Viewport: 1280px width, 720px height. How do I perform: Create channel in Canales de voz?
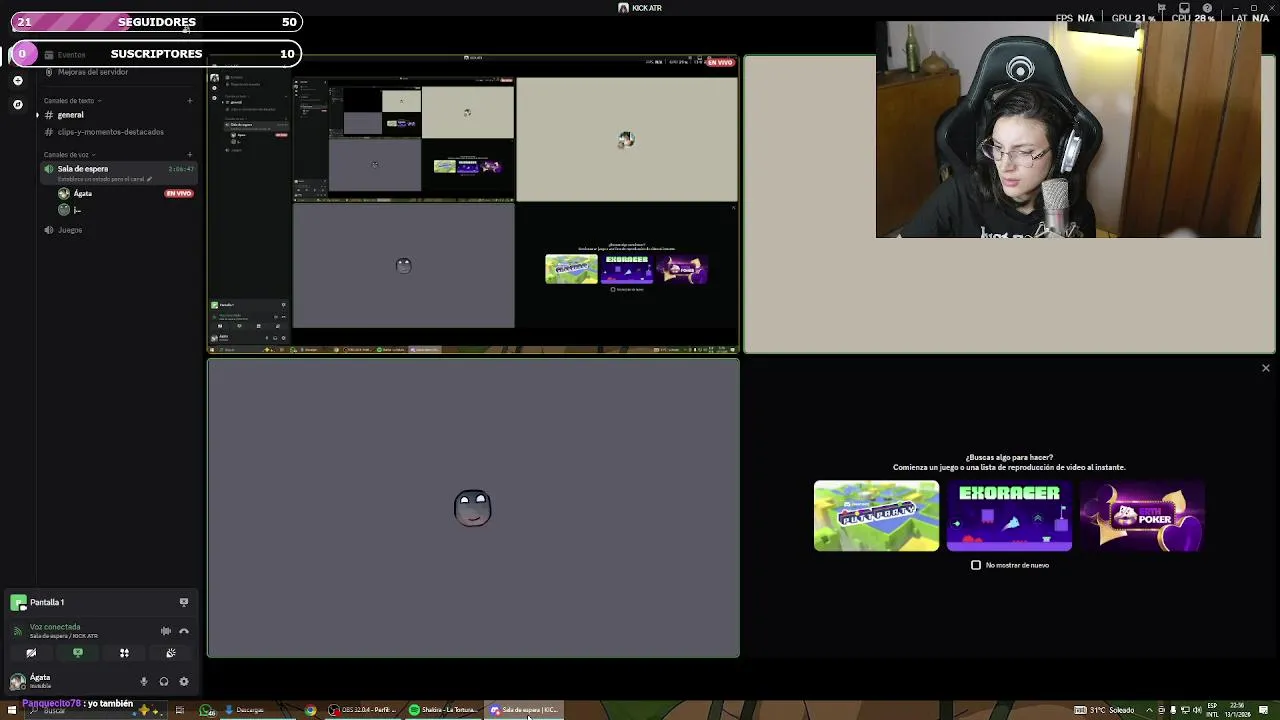click(x=190, y=155)
